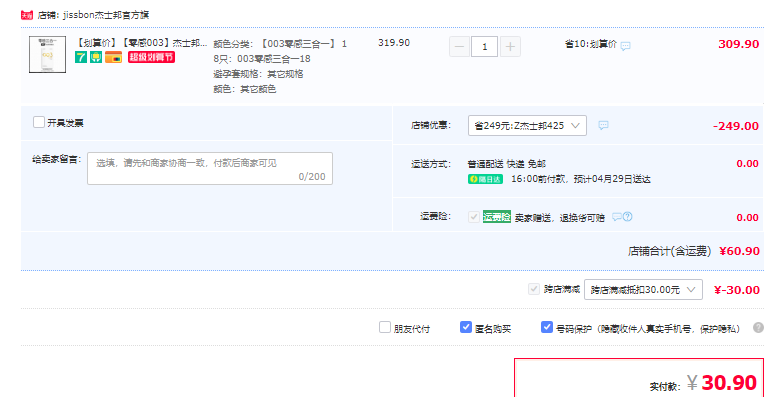Click the 颜色：其它颜色 color text

(244, 90)
